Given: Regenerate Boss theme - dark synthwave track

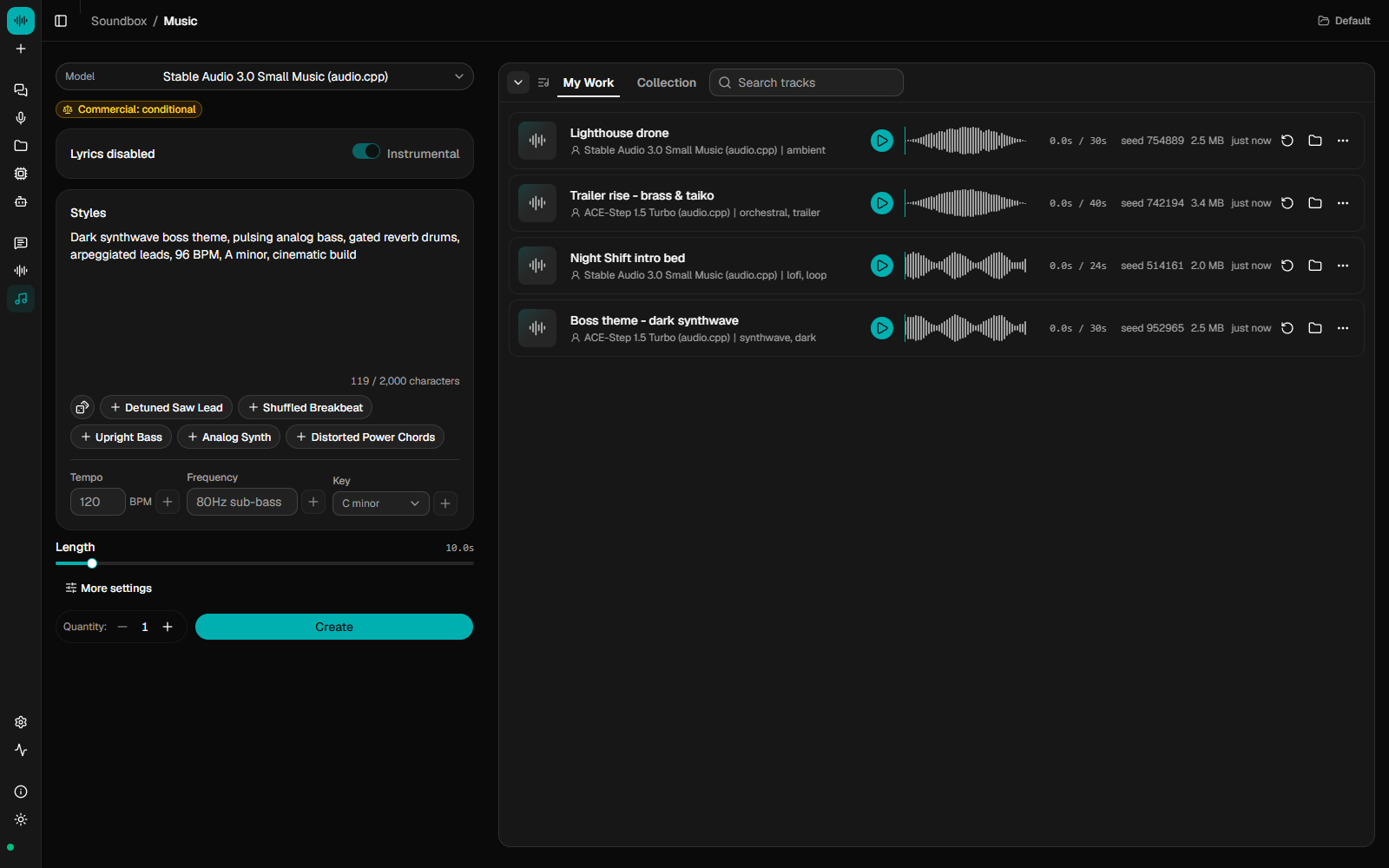Looking at the screenshot, I should pos(1287,328).
